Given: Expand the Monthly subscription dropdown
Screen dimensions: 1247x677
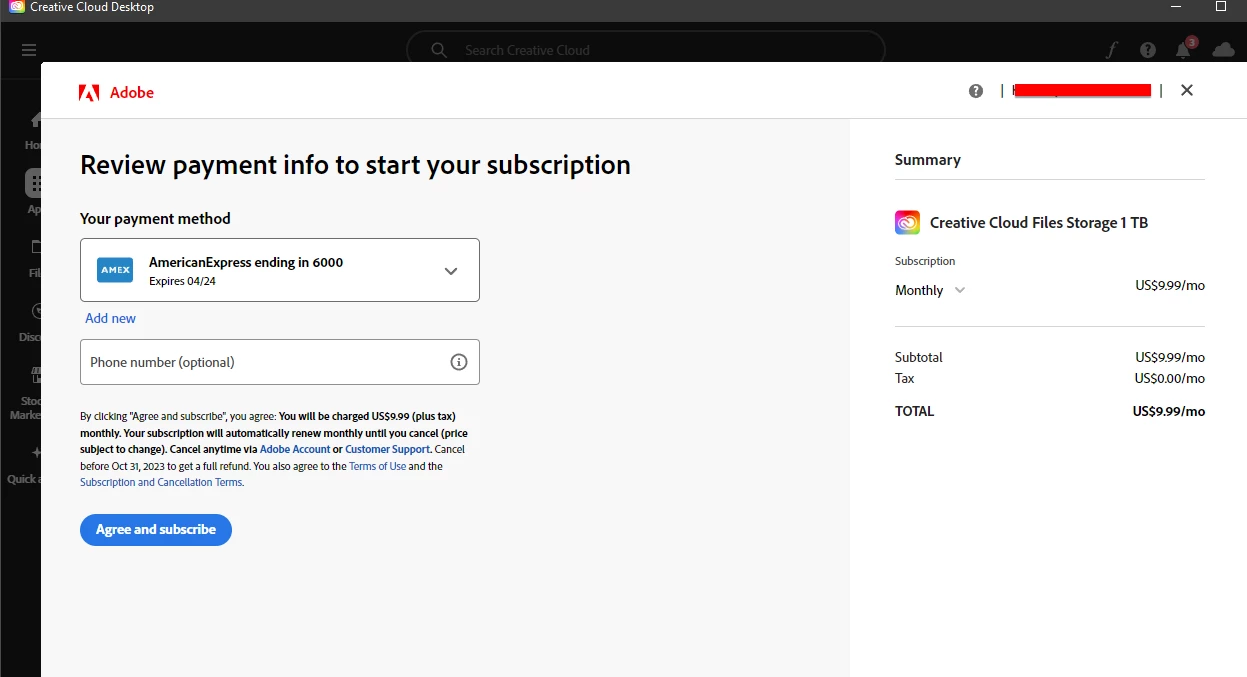Looking at the screenshot, I should pyautogui.click(x=930, y=290).
